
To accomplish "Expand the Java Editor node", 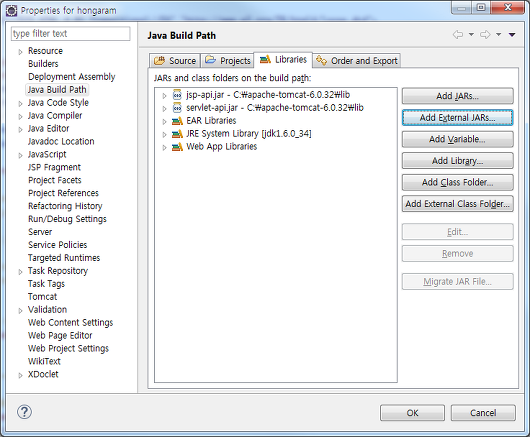I will click(20, 129).
